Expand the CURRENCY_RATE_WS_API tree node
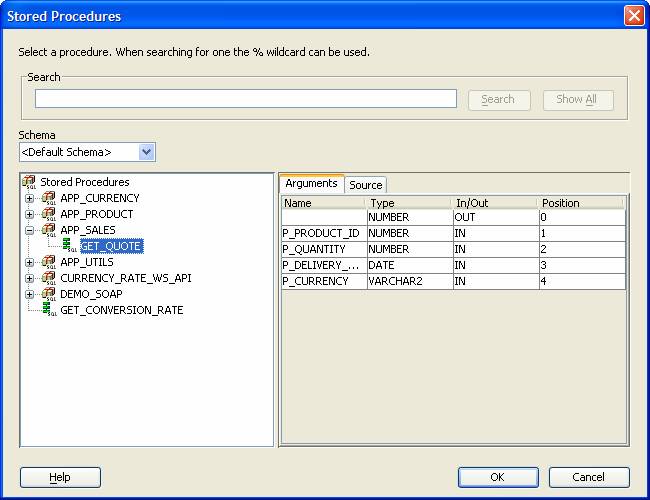Viewport: 650px width, 500px height. (30, 278)
